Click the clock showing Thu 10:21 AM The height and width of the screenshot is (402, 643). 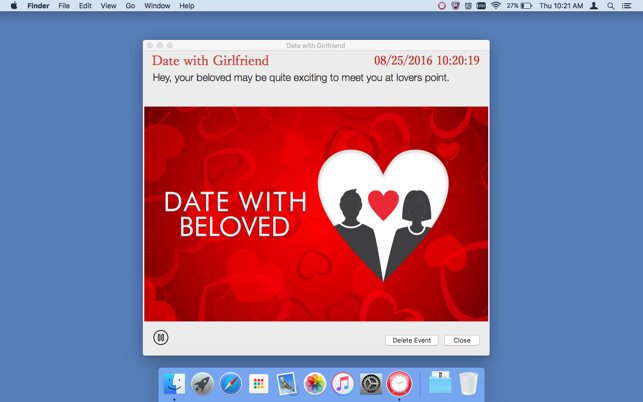tap(561, 6)
